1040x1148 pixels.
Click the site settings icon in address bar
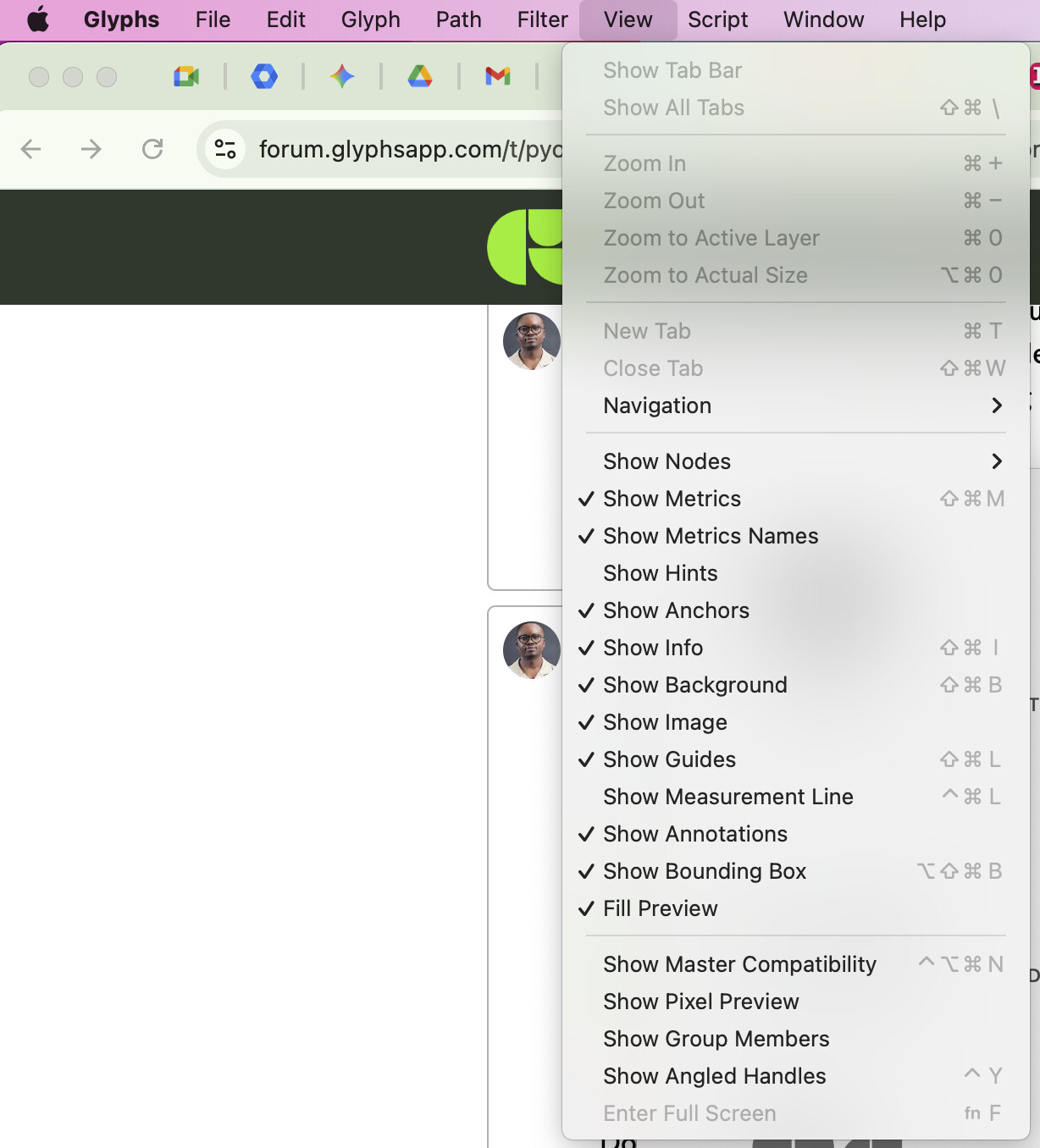(x=225, y=150)
